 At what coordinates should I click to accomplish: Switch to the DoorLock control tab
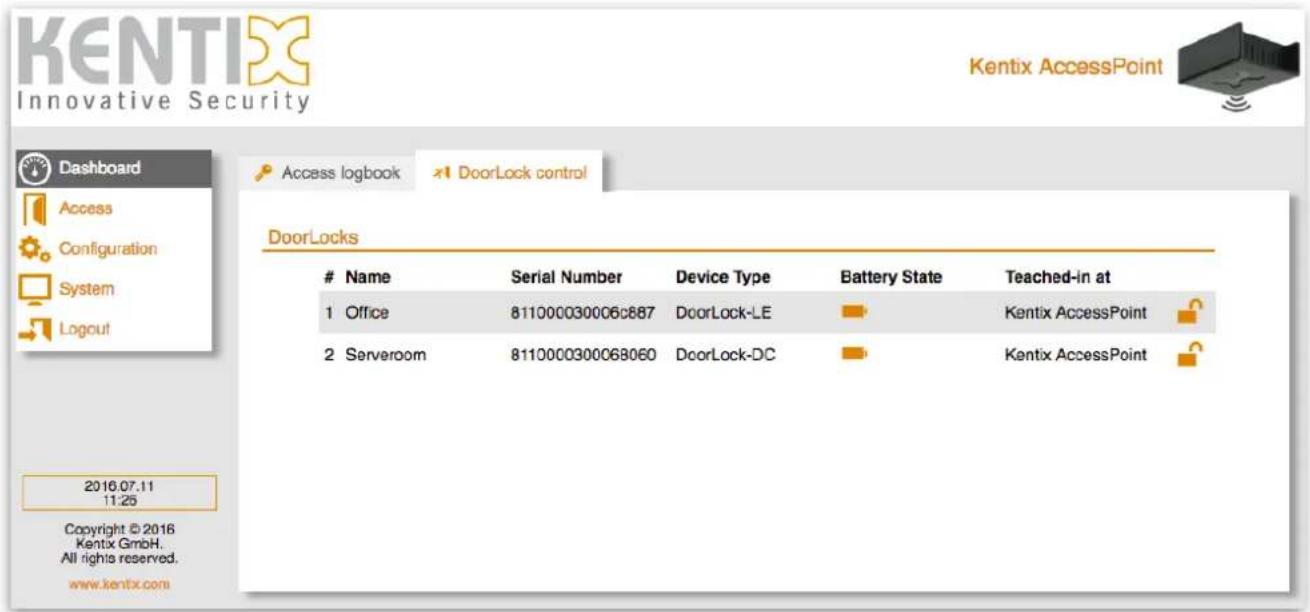(x=509, y=172)
